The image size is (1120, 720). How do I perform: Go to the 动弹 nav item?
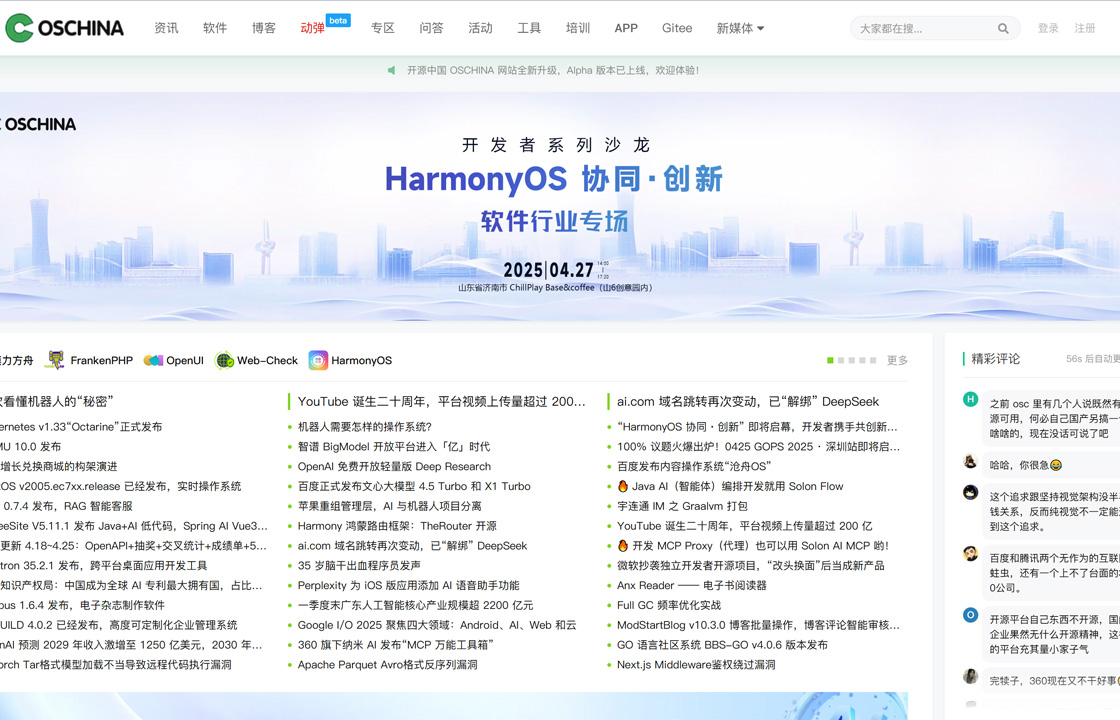pyautogui.click(x=312, y=29)
